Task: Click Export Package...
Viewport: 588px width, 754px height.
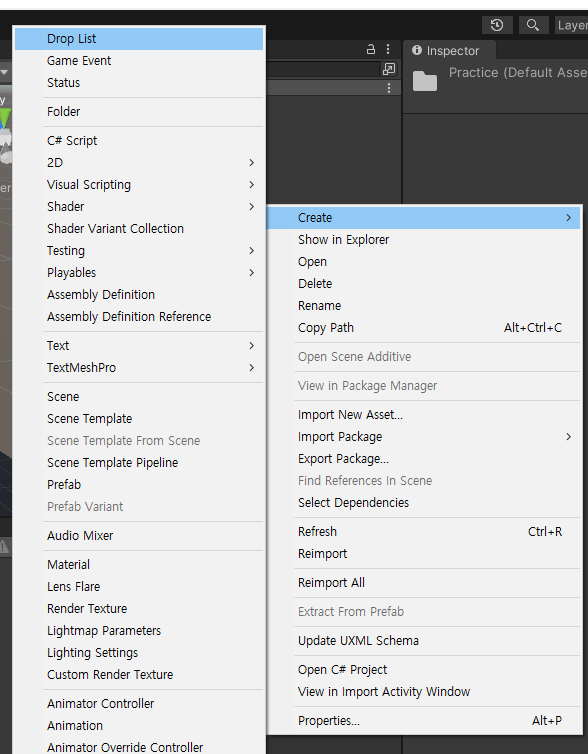Action: click(424, 459)
